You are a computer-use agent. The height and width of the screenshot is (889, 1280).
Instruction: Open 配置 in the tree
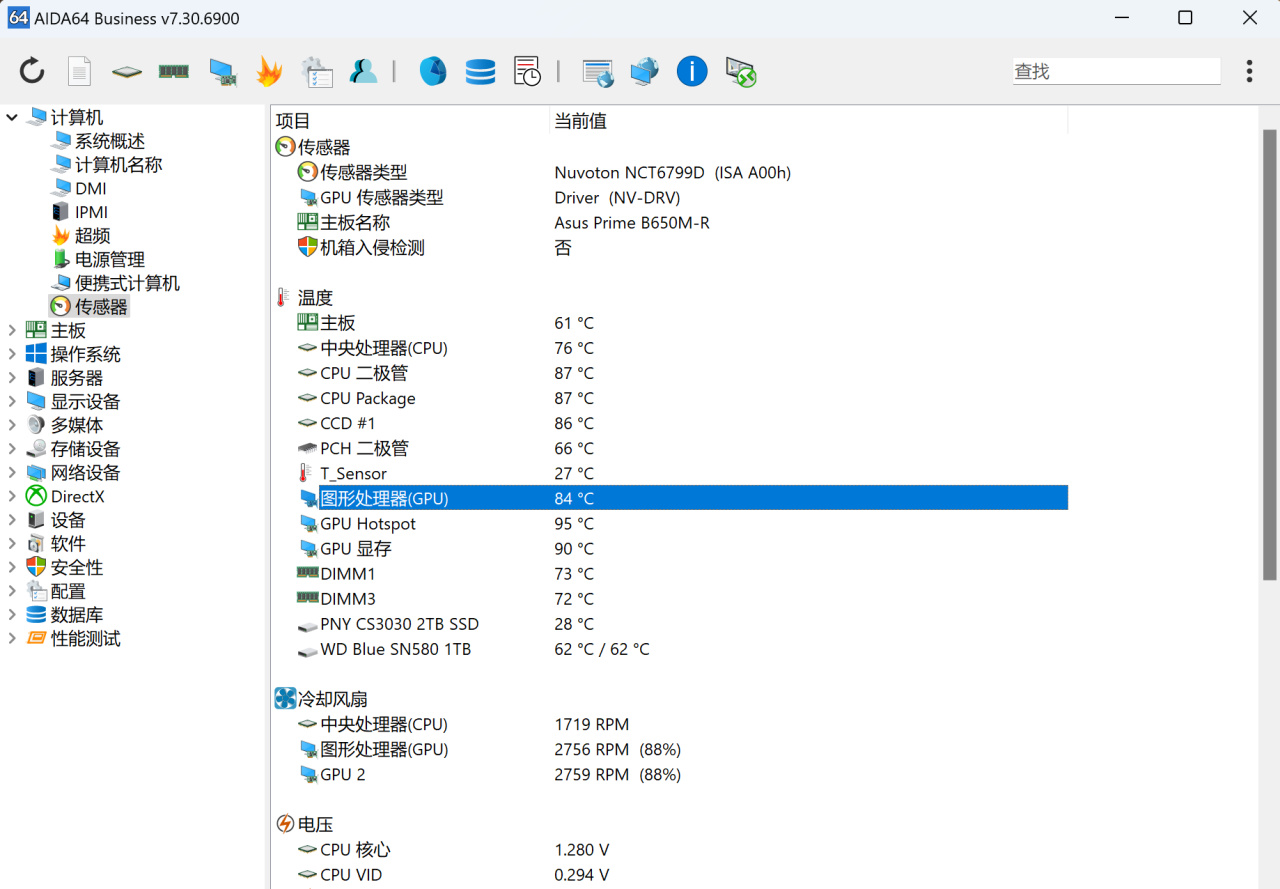pyautogui.click(x=68, y=591)
